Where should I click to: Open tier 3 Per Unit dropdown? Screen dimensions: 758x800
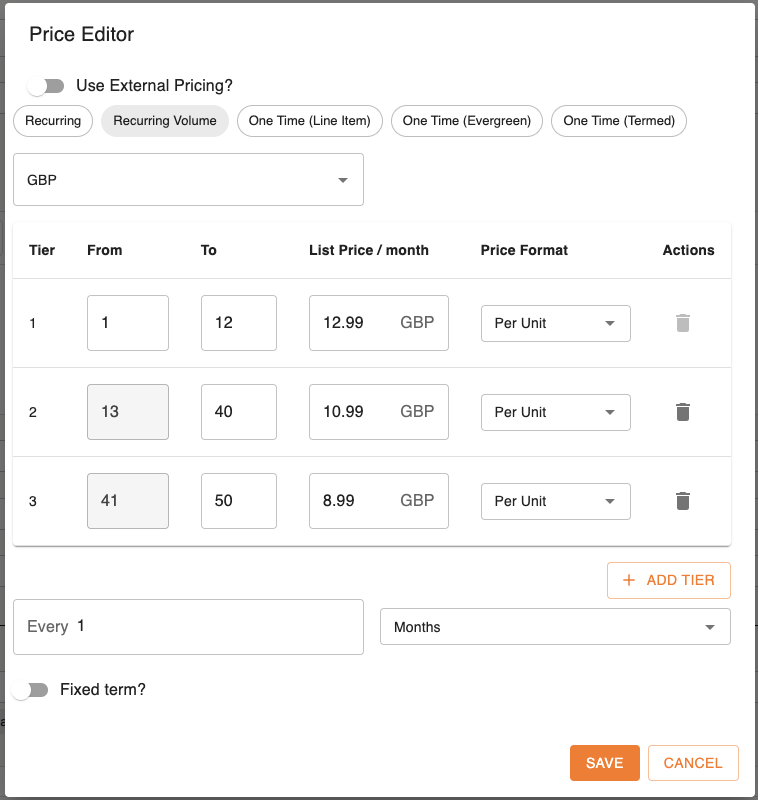click(x=555, y=501)
